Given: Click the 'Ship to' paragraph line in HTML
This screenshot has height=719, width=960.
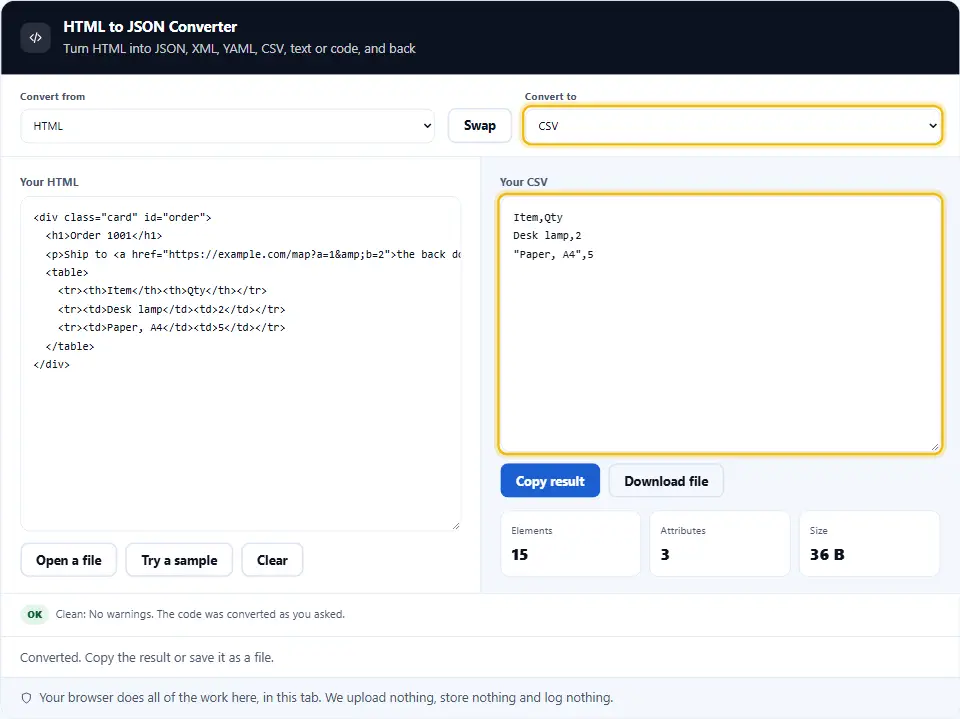Looking at the screenshot, I should [x=253, y=254].
